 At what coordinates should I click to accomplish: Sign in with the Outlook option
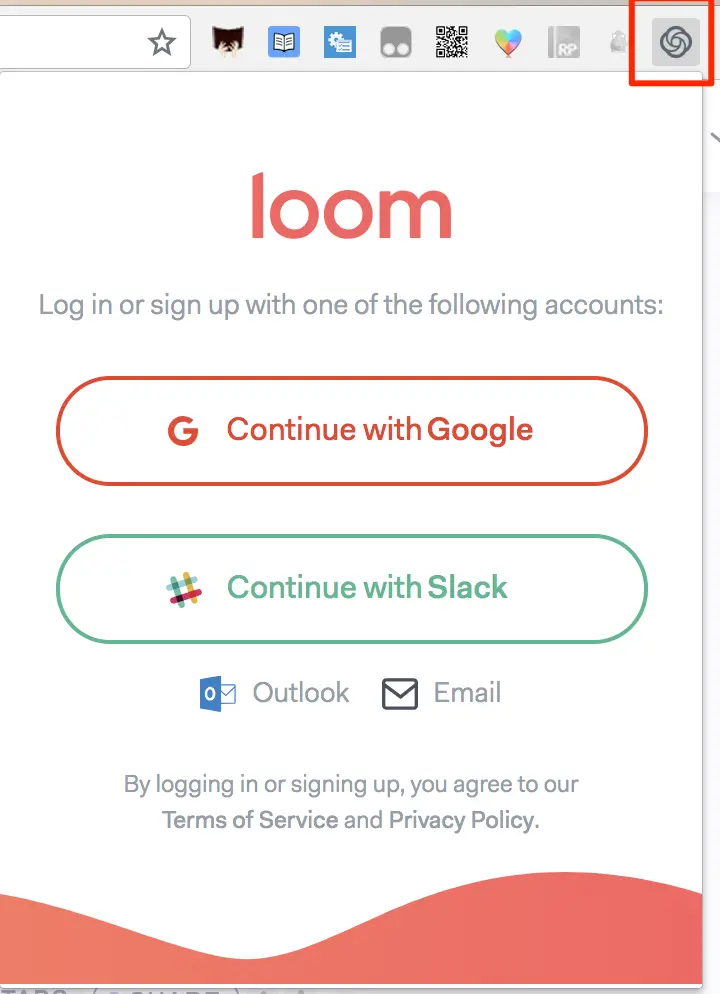274,693
